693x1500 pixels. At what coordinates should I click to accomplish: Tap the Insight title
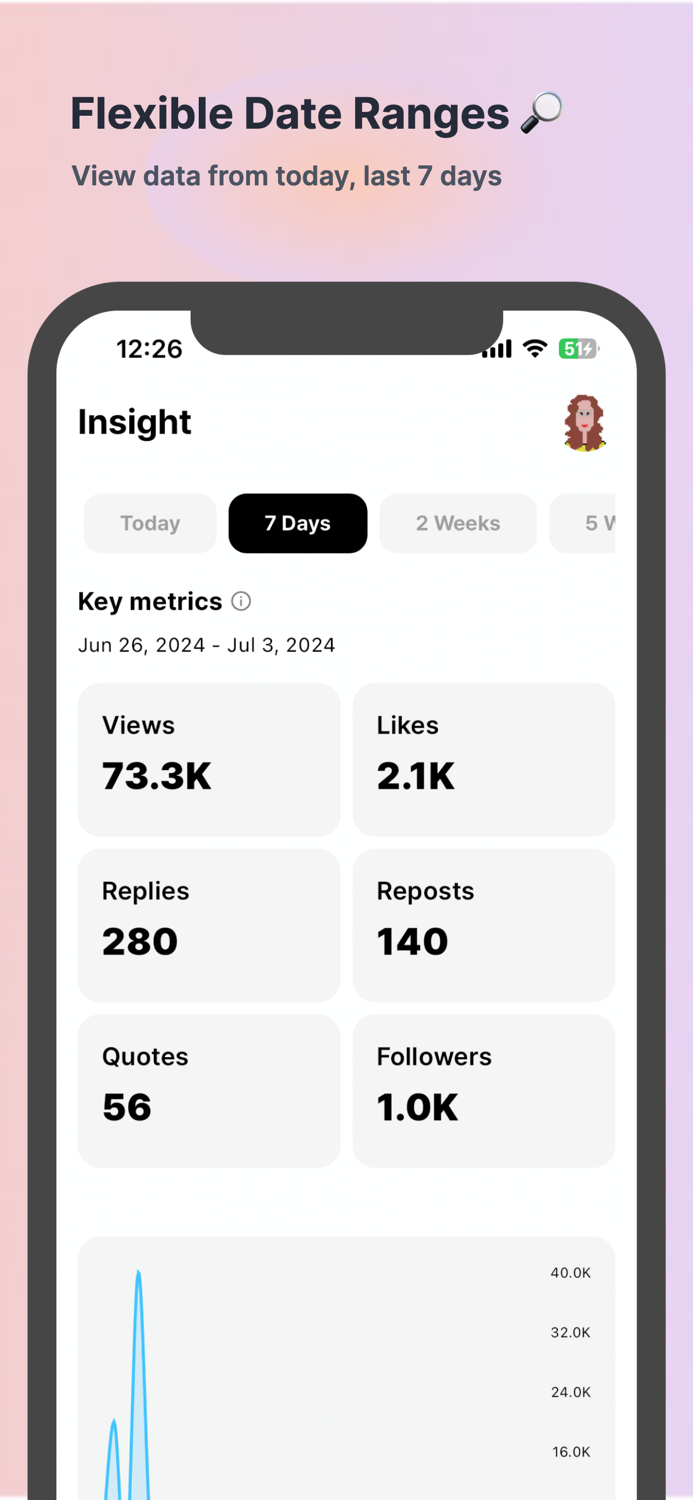click(134, 422)
